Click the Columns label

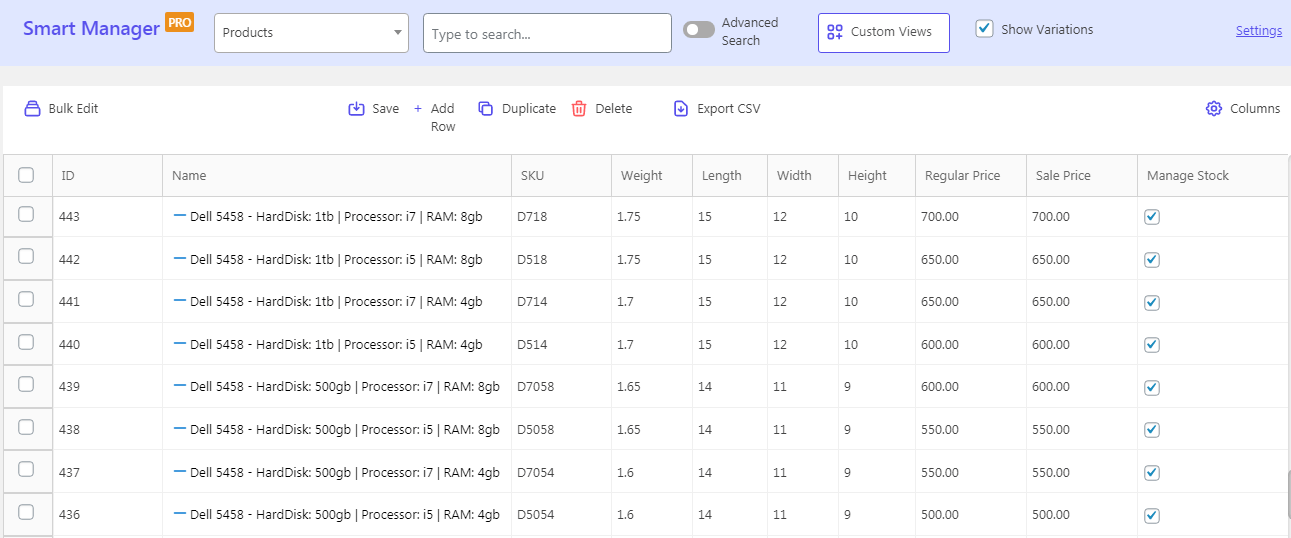(1255, 109)
